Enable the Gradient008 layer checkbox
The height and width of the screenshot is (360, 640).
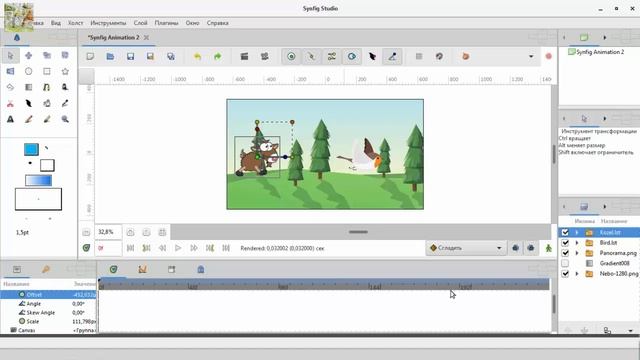565,263
